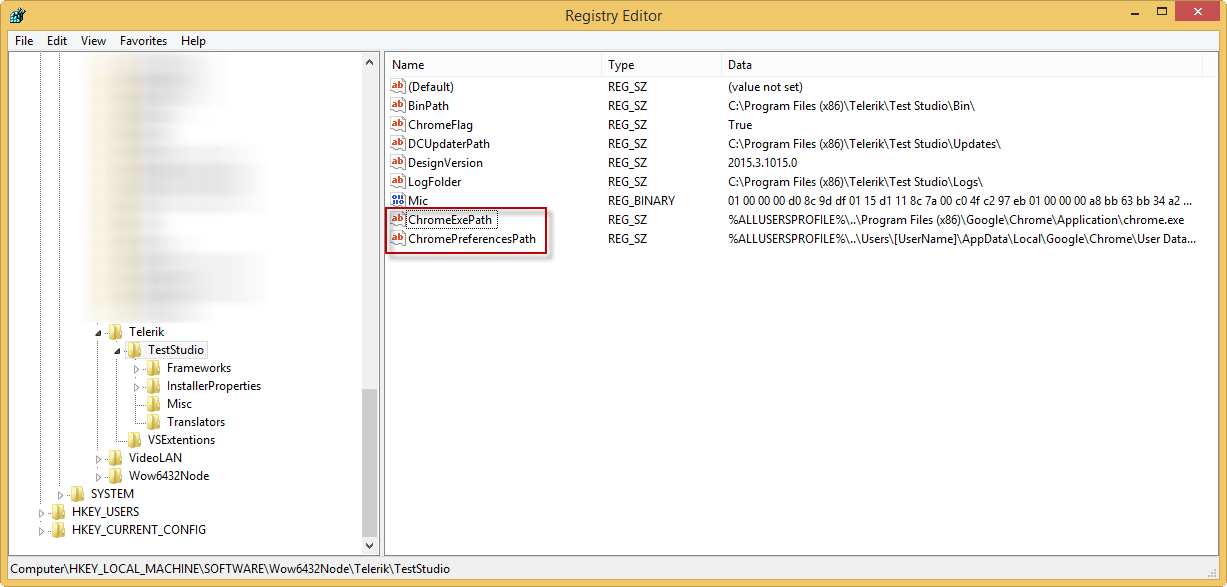Viewport: 1227px width, 587px height.
Task: Click the ChromeFlag string value icon
Action: 398,125
